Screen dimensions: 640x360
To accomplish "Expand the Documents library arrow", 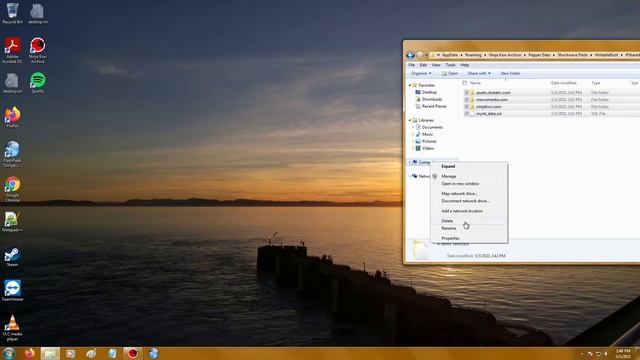I will pos(413,127).
